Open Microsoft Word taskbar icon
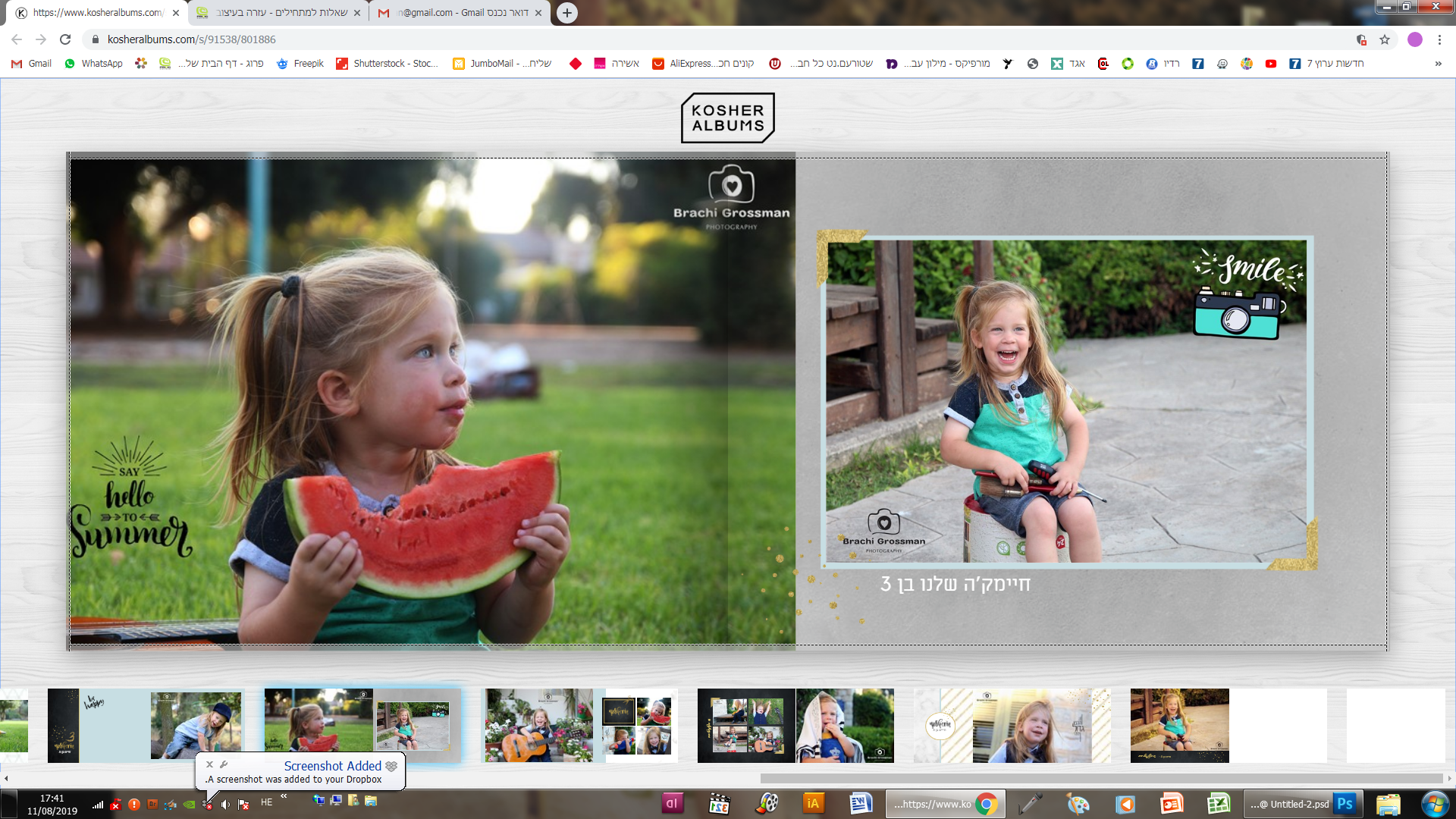 point(860,804)
